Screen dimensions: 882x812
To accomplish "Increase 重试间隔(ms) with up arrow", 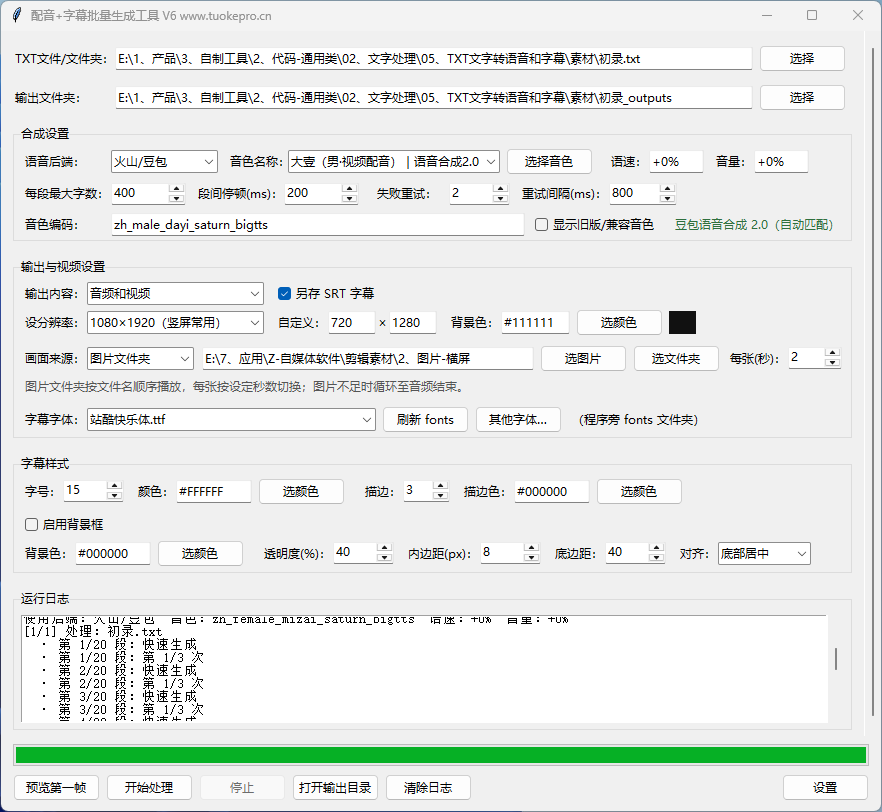I will pos(667,188).
